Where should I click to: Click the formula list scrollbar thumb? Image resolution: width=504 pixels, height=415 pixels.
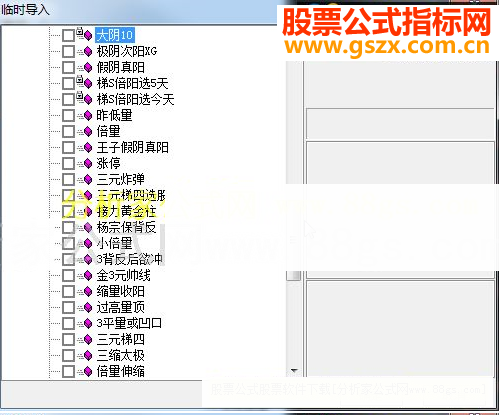(294, 275)
